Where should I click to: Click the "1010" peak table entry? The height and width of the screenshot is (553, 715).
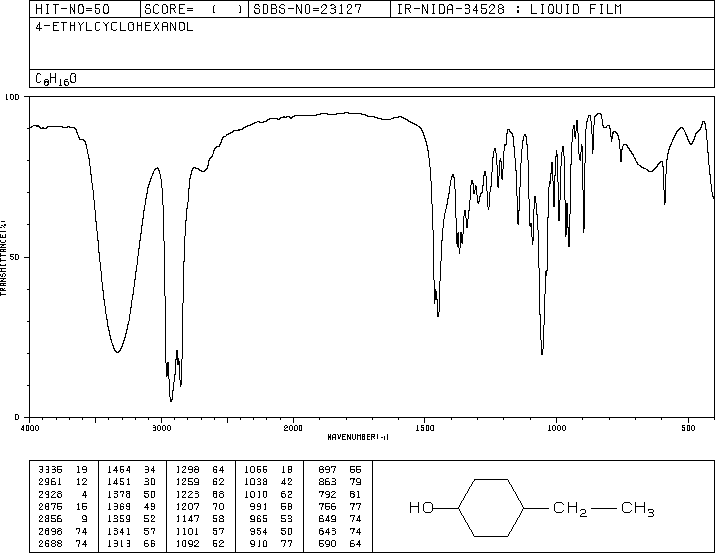pyautogui.click(x=256, y=494)
